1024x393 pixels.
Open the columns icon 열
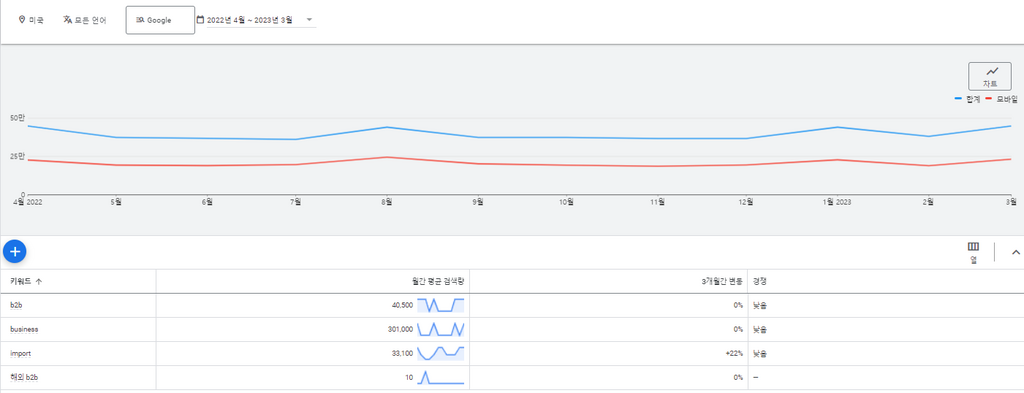pos(973,252)
